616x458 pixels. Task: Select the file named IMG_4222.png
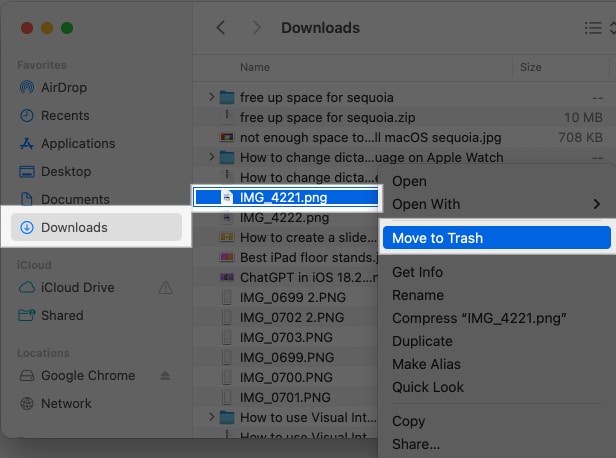coord(284,217)
